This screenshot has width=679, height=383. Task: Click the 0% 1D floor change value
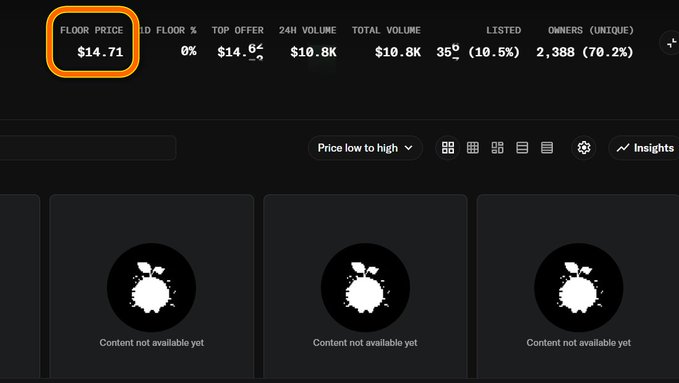[188, 51]
